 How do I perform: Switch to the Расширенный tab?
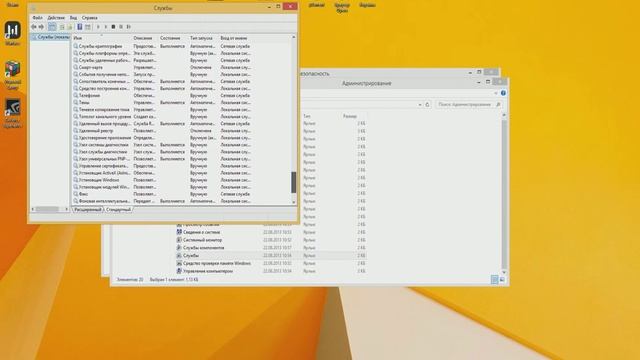coord(87,210)
